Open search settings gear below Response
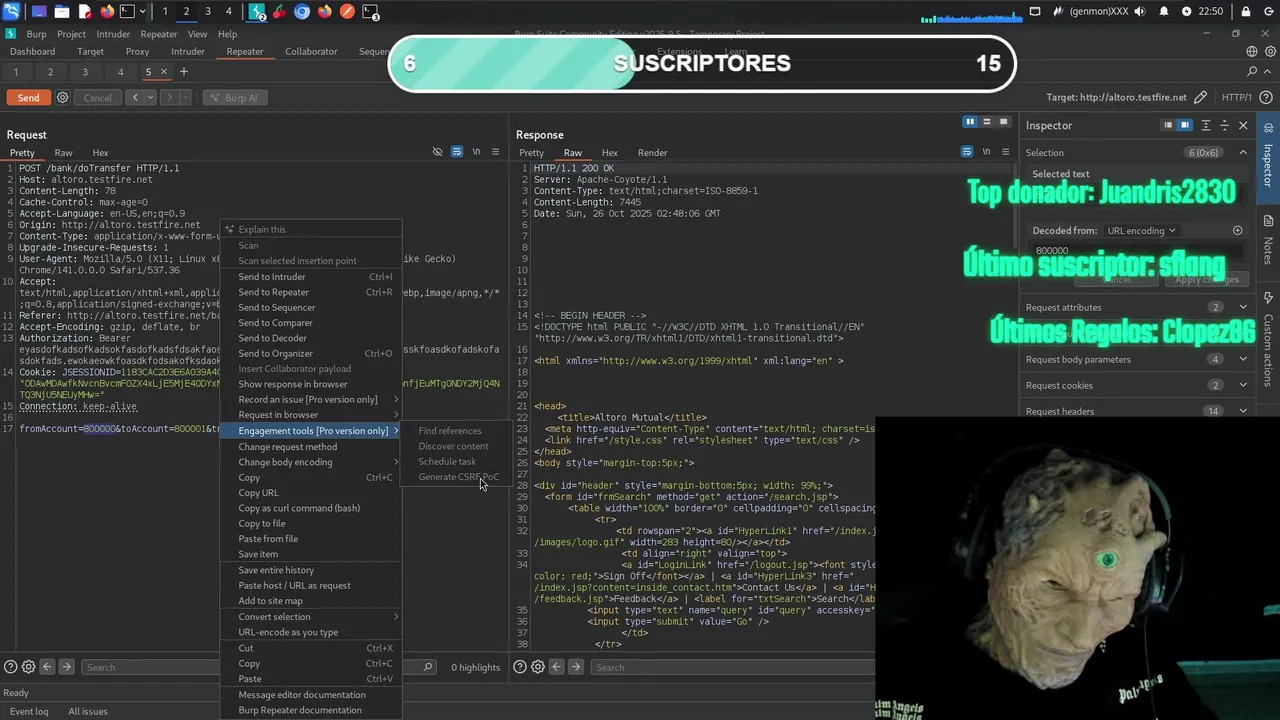This screenshot has width=1280, height=720. (x=538, y=667)
